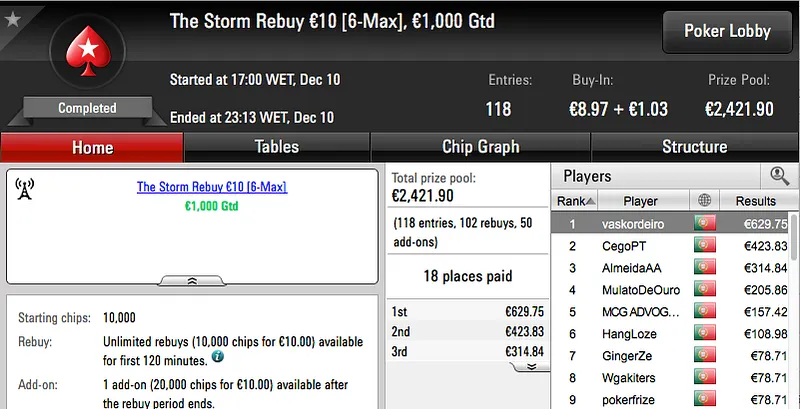This screenshot has height=409, width=800.
Task: Click the broadcast antenna icon
Action: (26, 189)
